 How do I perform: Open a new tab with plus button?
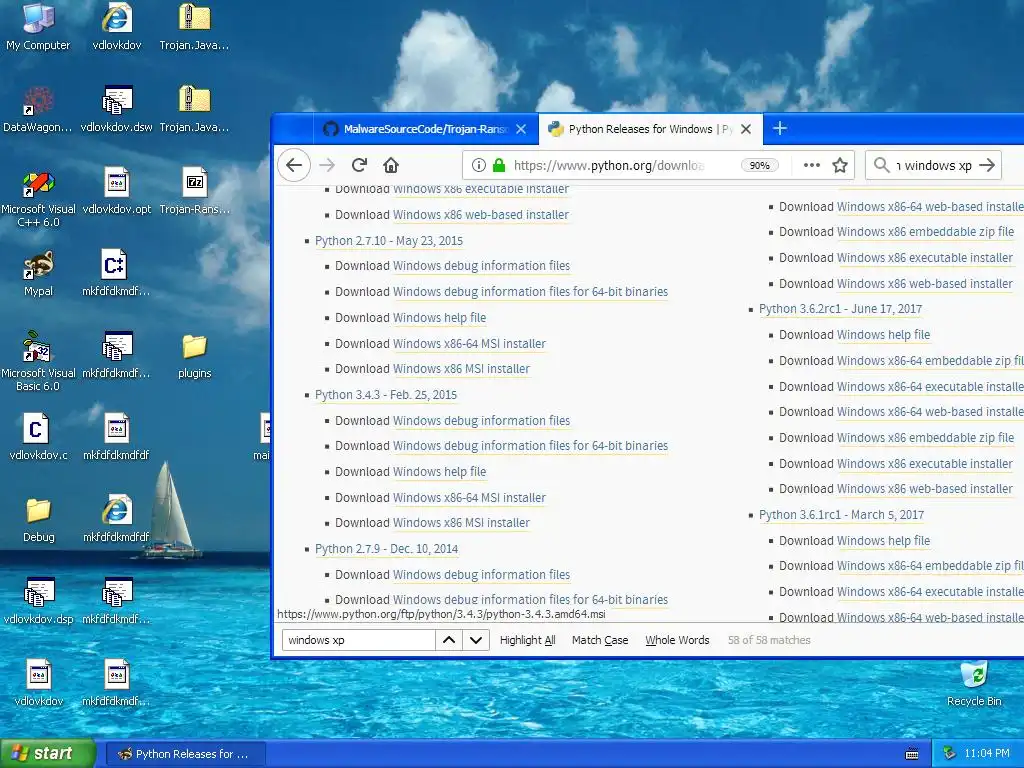[x=780, y=129]
